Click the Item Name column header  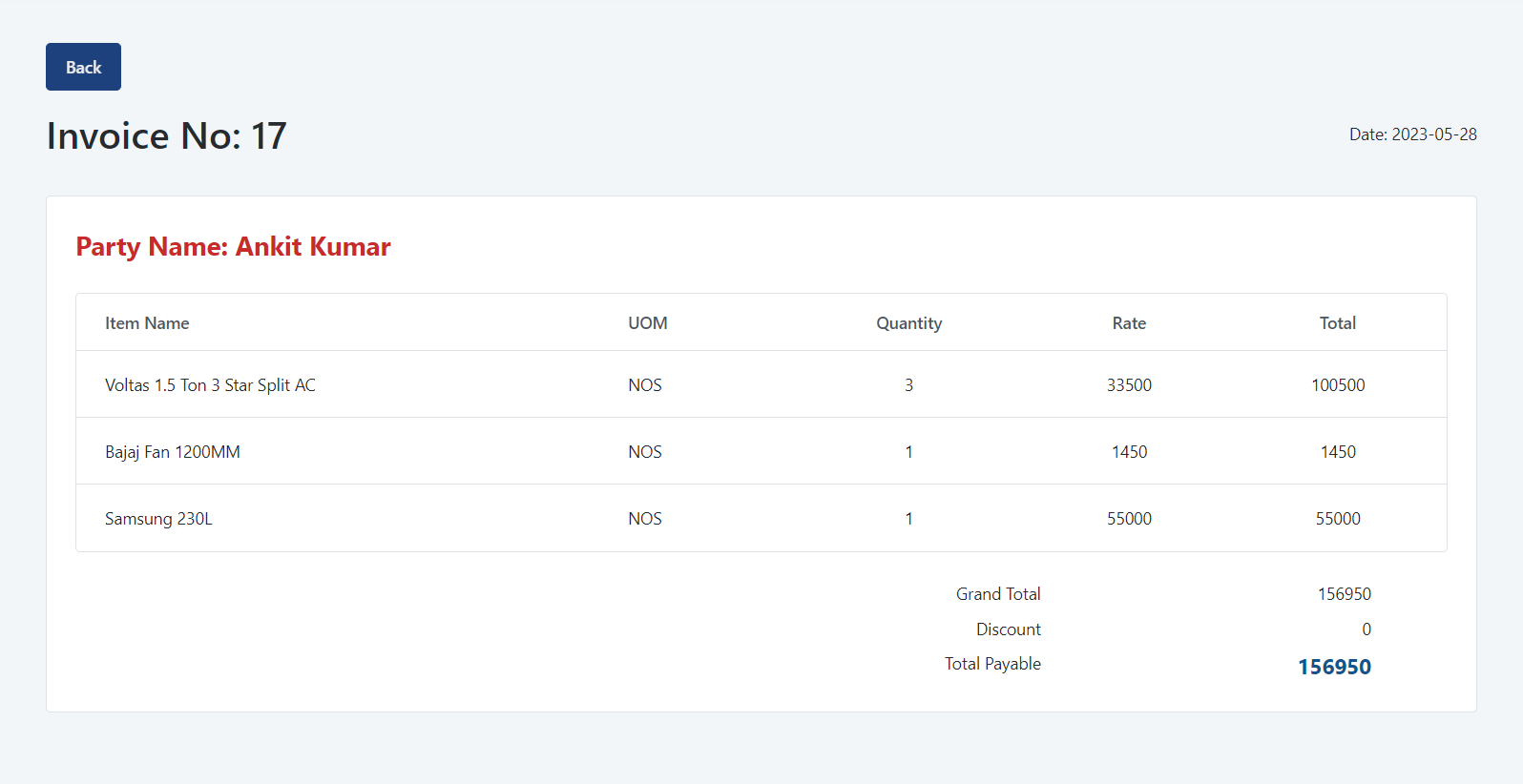[147, 322]
